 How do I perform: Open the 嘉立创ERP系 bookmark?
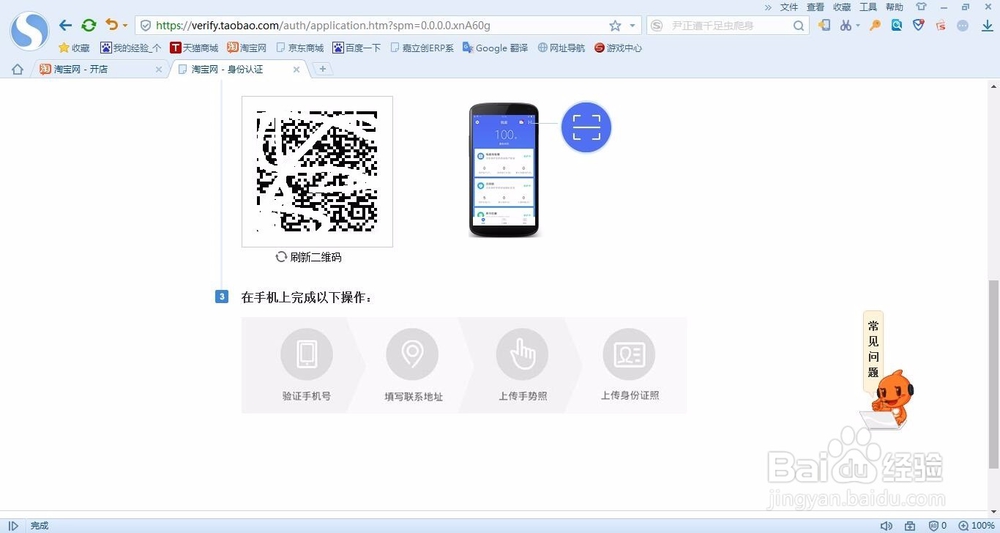(422, 48)
